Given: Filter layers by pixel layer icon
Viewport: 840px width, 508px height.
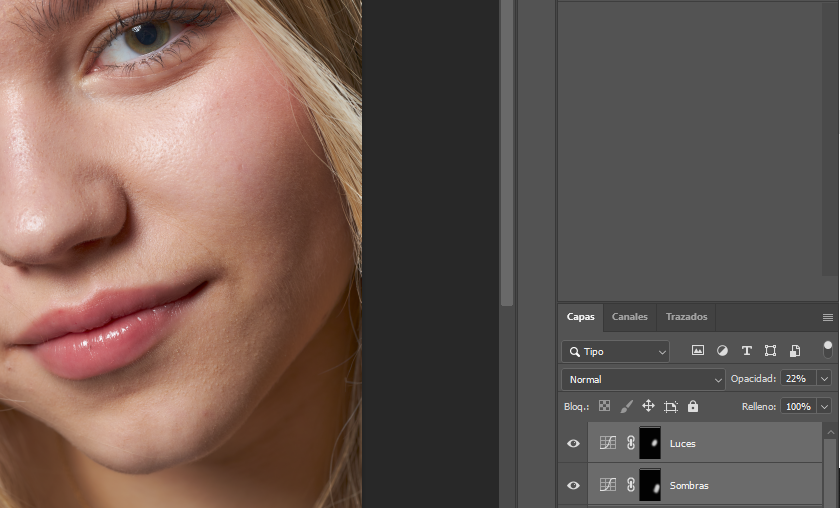Looking at the screenshot, I should tap(698, 351).
